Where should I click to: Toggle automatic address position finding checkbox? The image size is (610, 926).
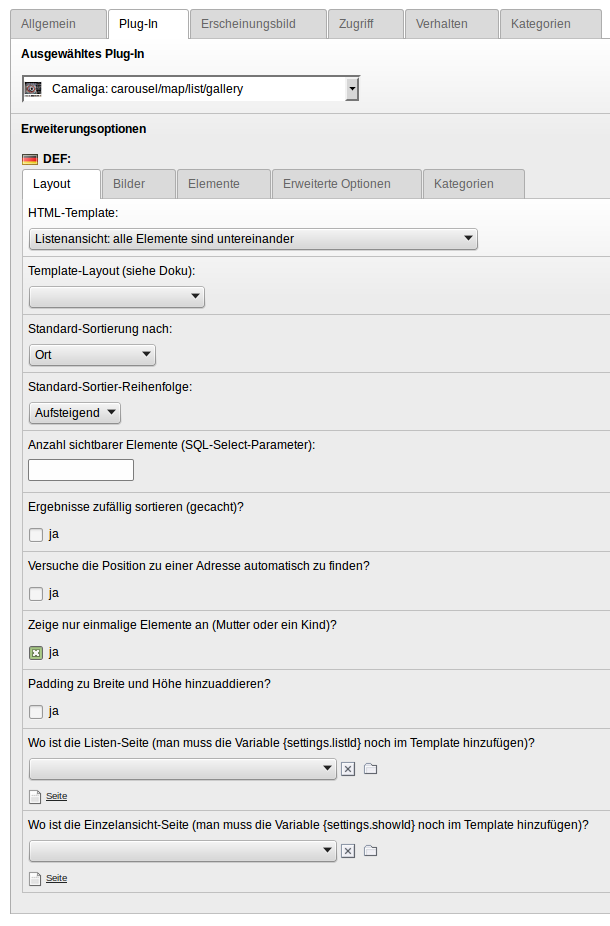click(x=36, y=593)
